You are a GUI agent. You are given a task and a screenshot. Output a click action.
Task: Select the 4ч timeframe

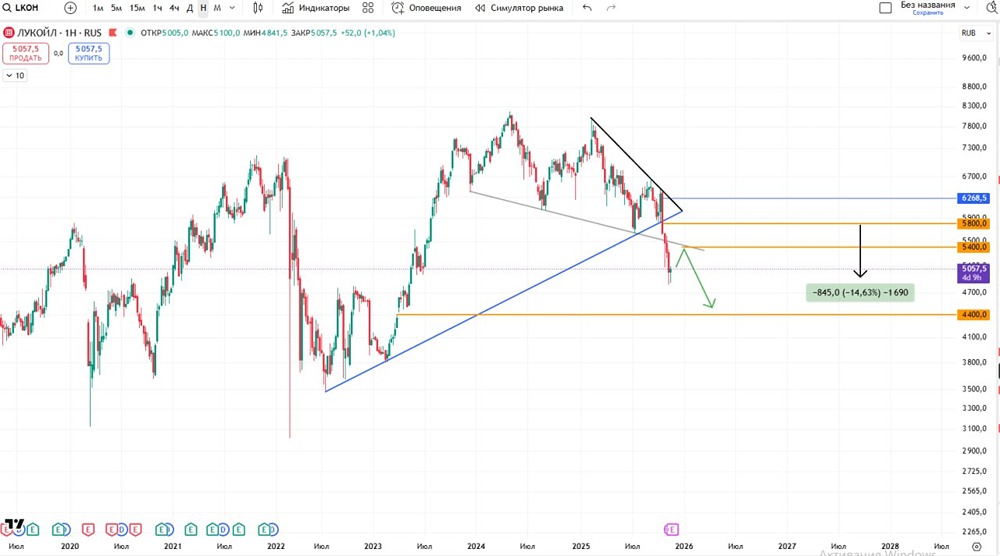coord(174,8)
